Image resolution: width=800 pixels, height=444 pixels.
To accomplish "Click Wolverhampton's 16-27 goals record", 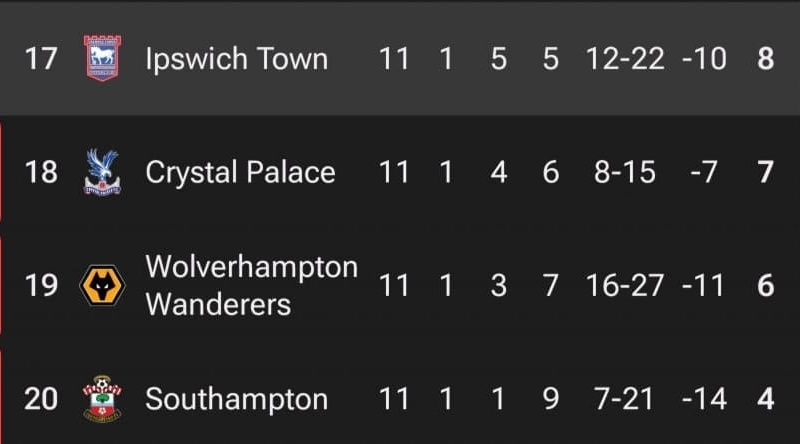I will tap(625, 286).
